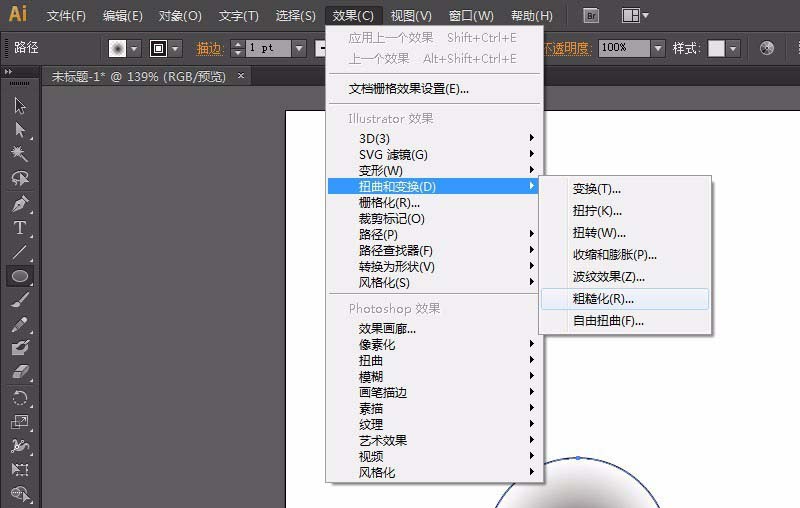Select the Scale tool

point(20,422)
